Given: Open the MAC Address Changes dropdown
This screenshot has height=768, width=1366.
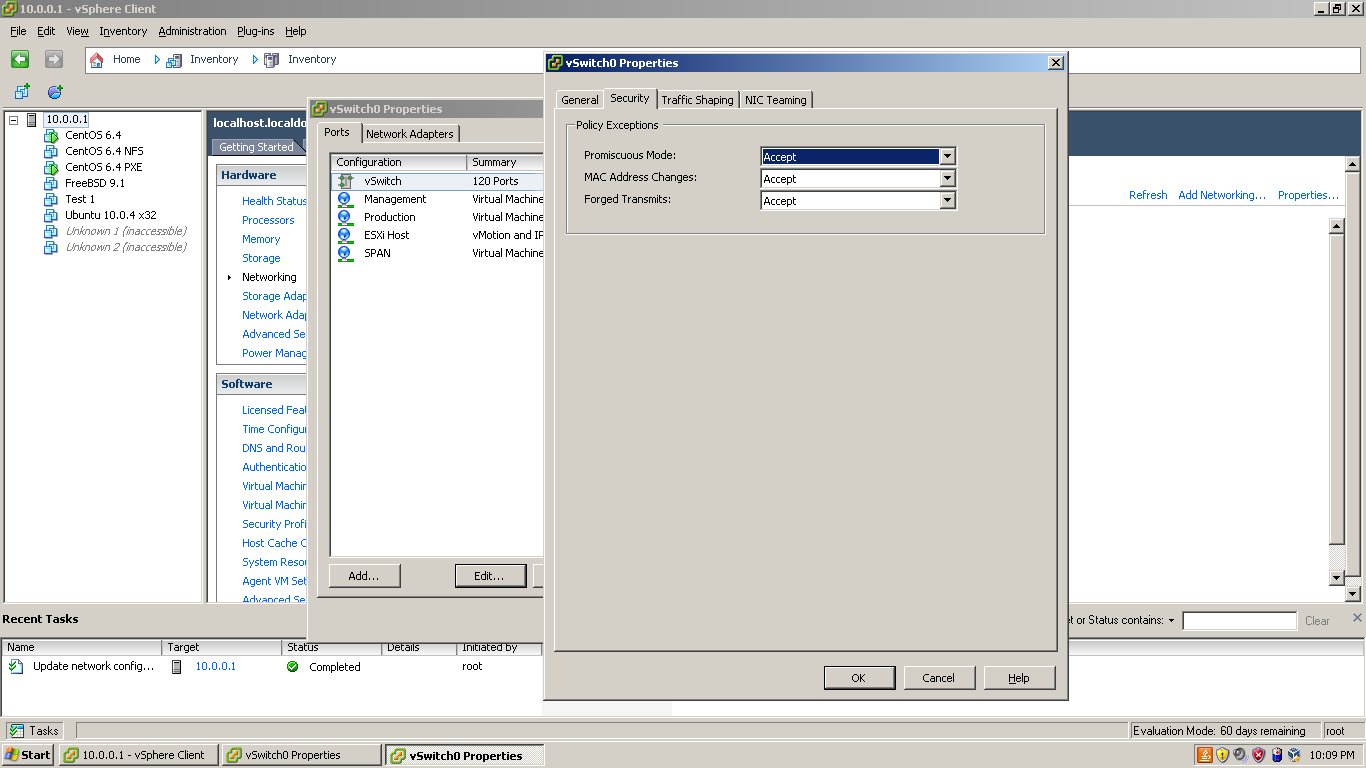Looking at the screenshot, I should click(946, 178).
